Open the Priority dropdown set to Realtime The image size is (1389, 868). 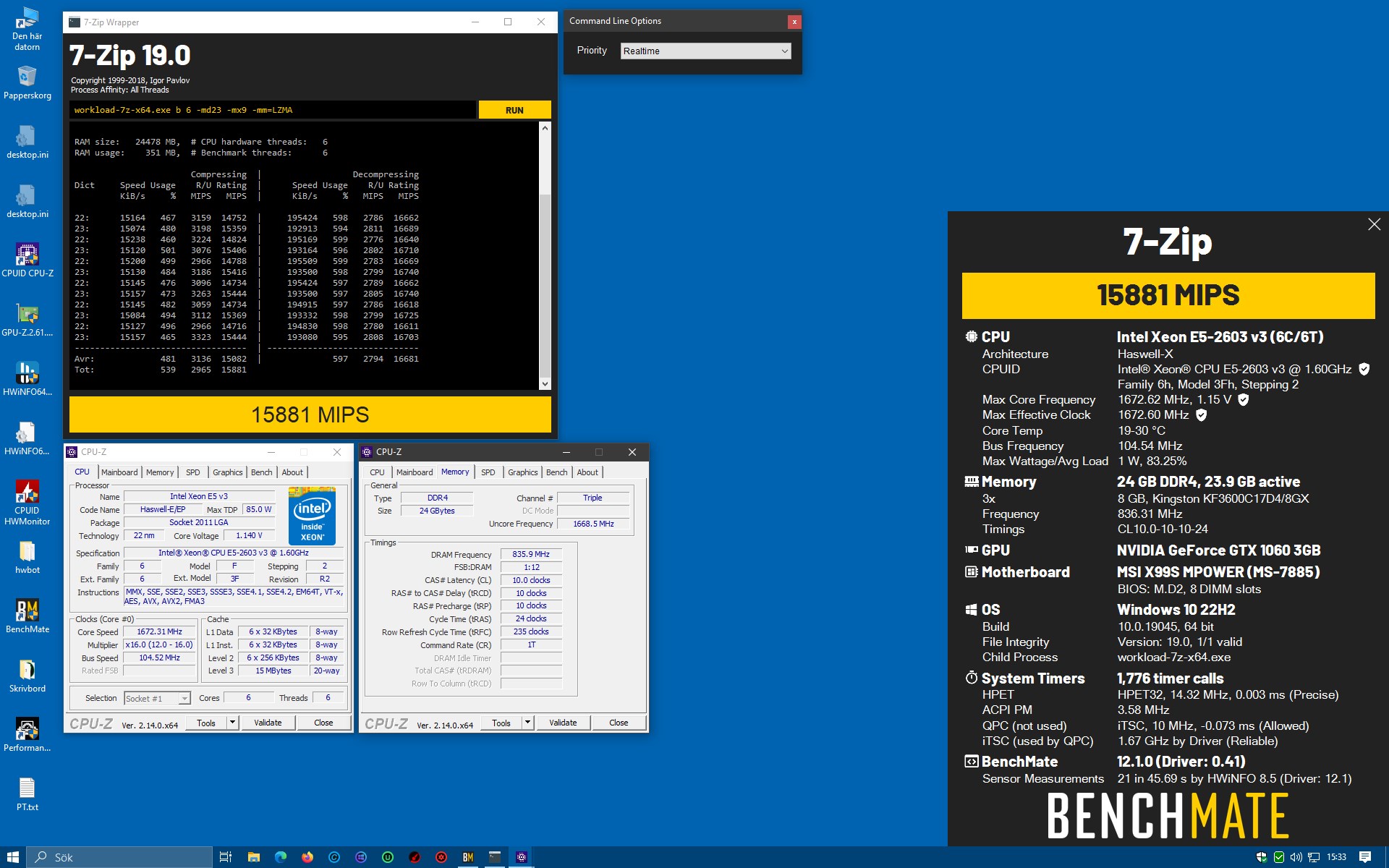(x=705, y=51)
